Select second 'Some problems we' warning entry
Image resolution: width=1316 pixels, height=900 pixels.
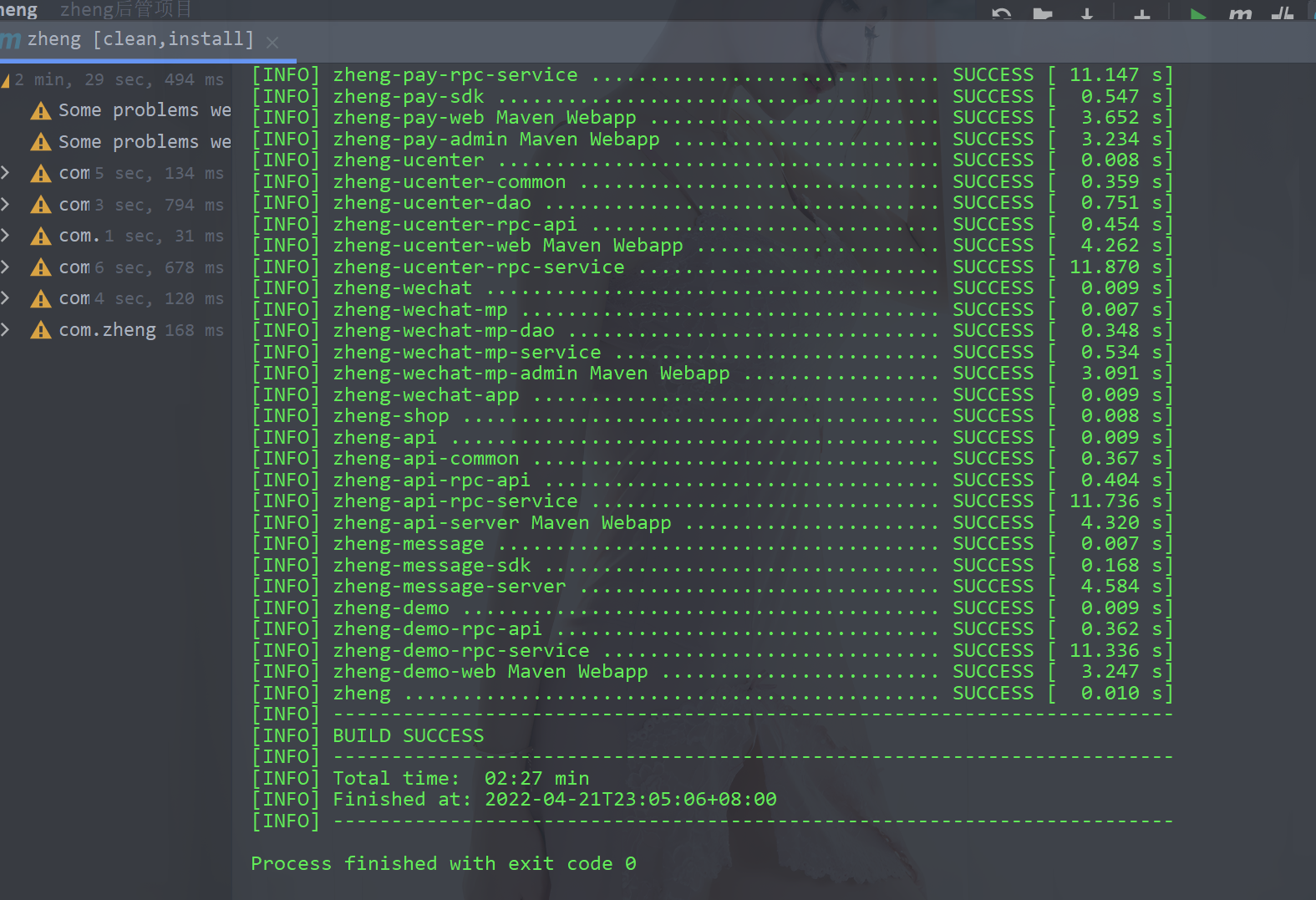144,142
